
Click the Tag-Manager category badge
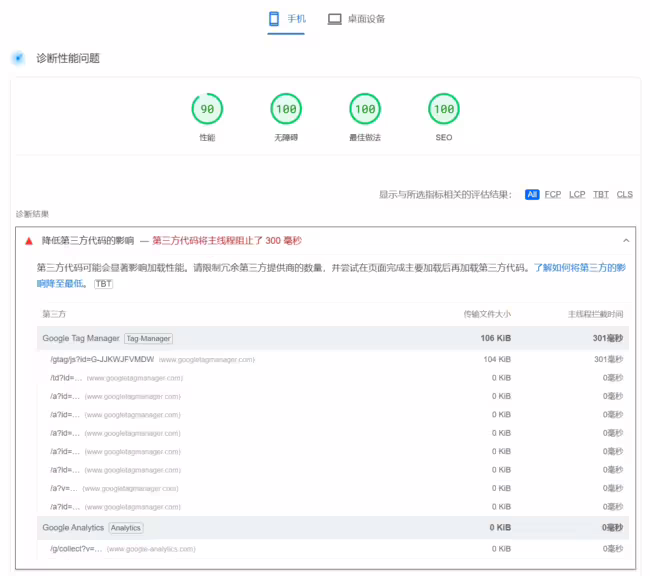(148, 339)
